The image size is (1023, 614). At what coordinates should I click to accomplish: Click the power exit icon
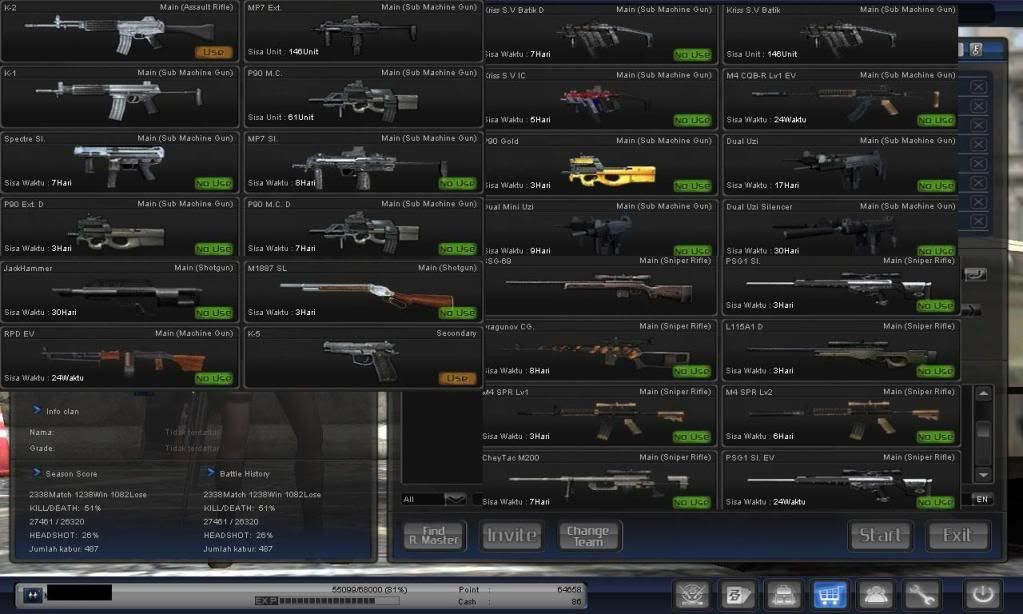(983, 594)
